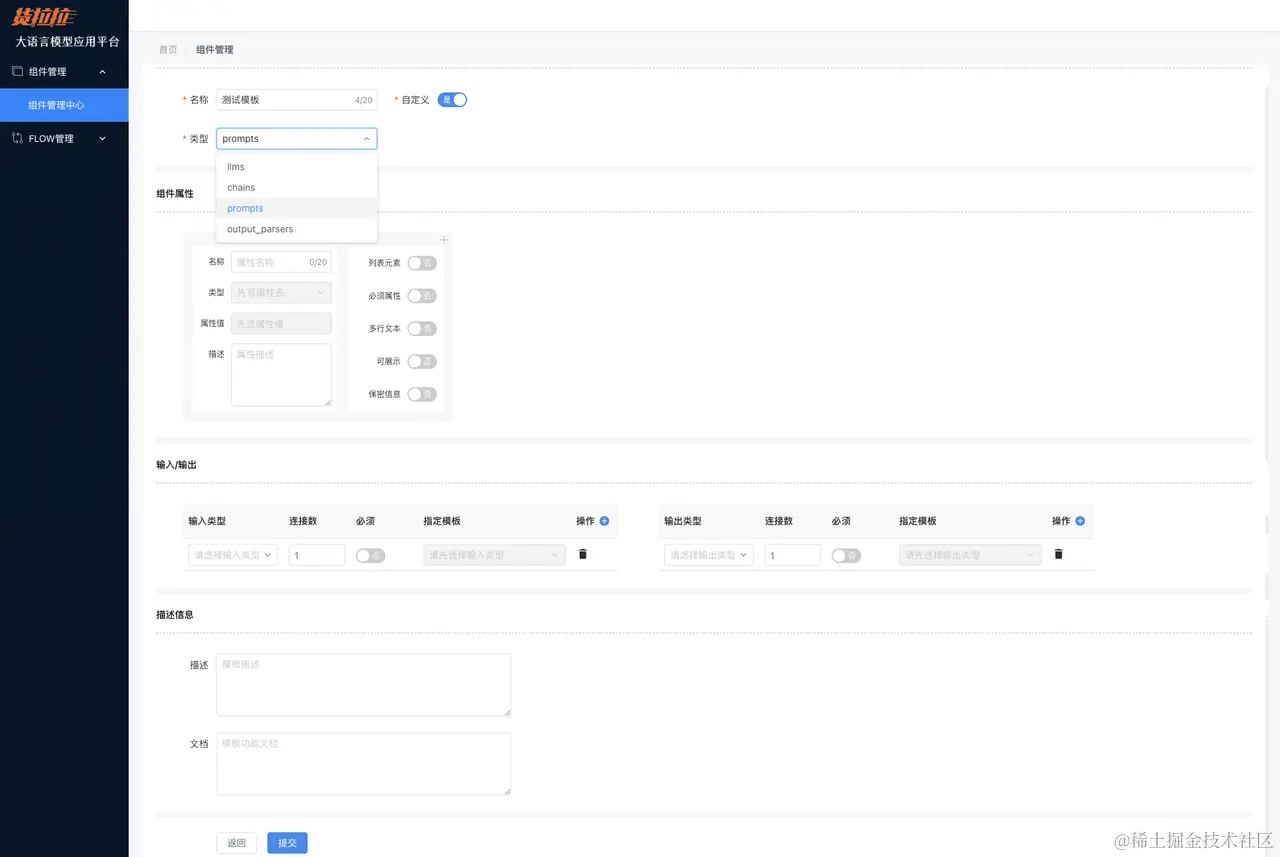Go to 首页 breadcrumb link

[x=168, y=49]
